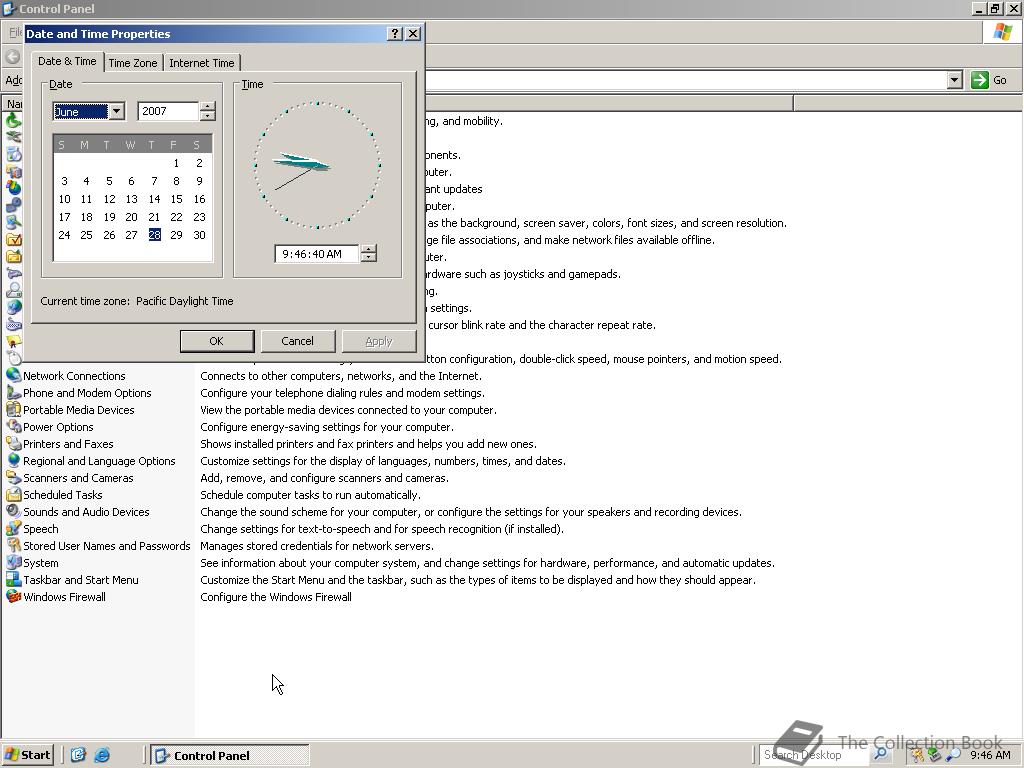Select day 30 in the calendar
1024x768 pixels.
[x=199, y=235]
